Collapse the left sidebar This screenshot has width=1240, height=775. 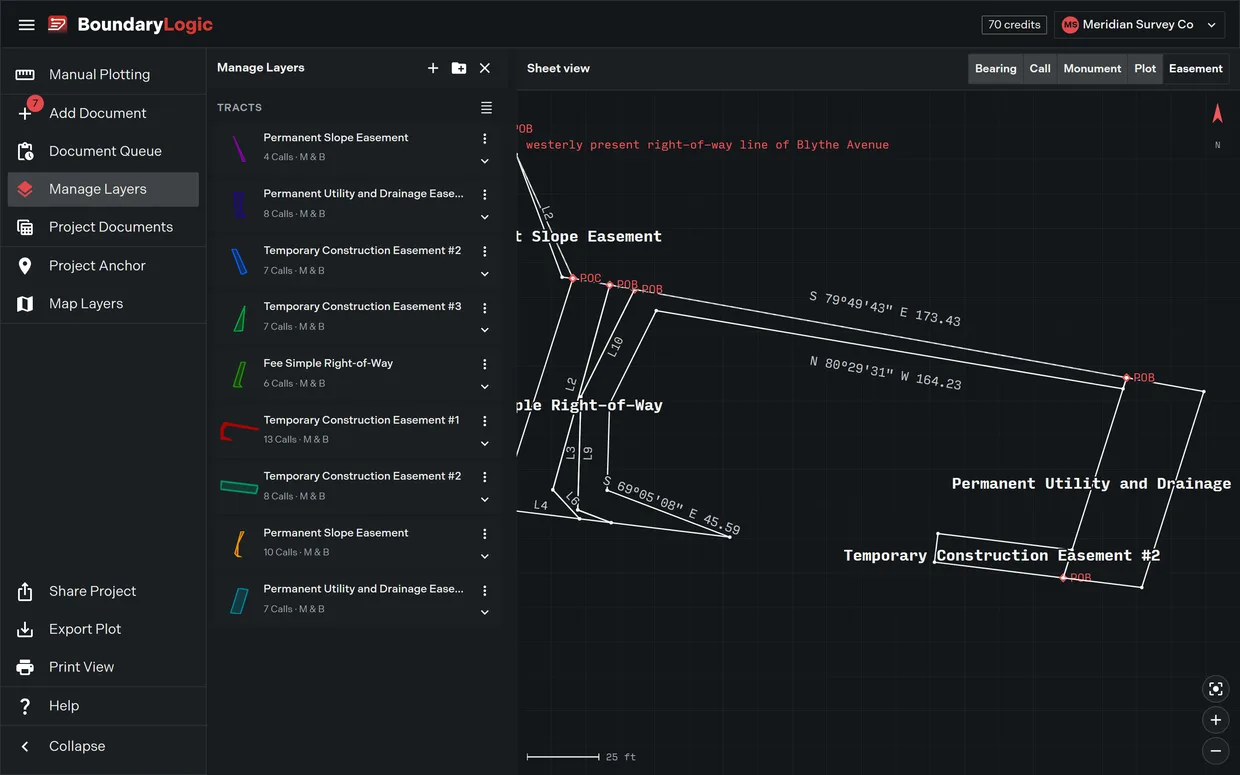coord(103,746)
